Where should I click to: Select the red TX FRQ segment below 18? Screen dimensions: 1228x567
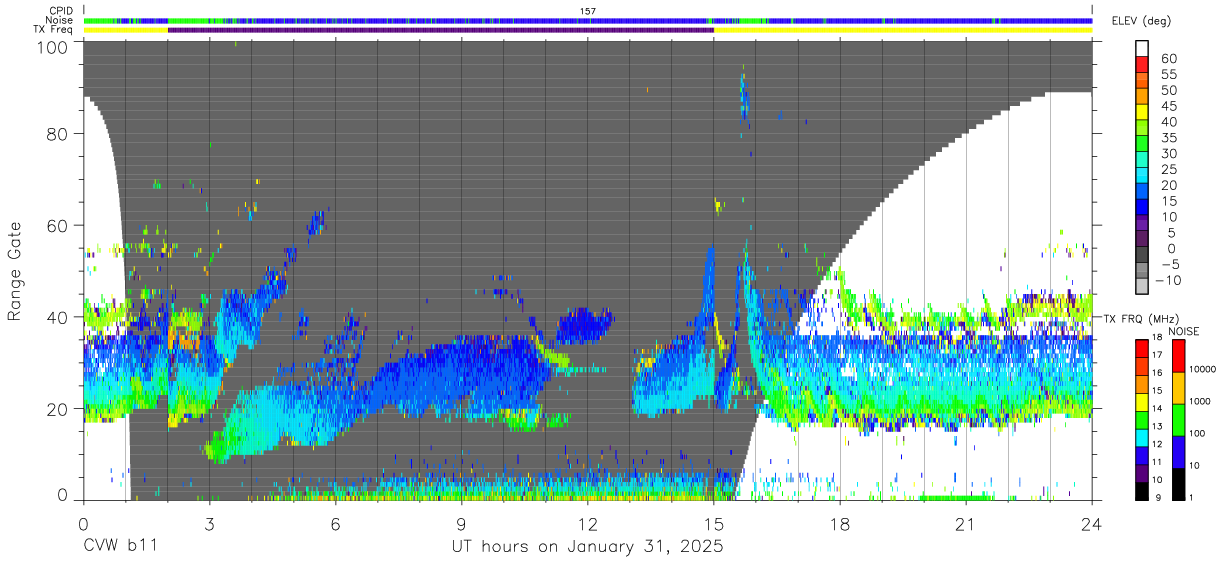[1142, 349]
